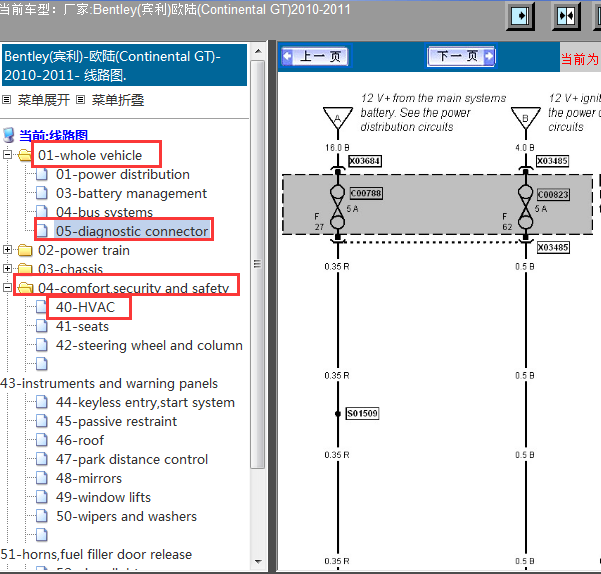Click the right-arrow panel icon in top toolbar
This screenshot has width=601, height=574.
click(520, 16)
